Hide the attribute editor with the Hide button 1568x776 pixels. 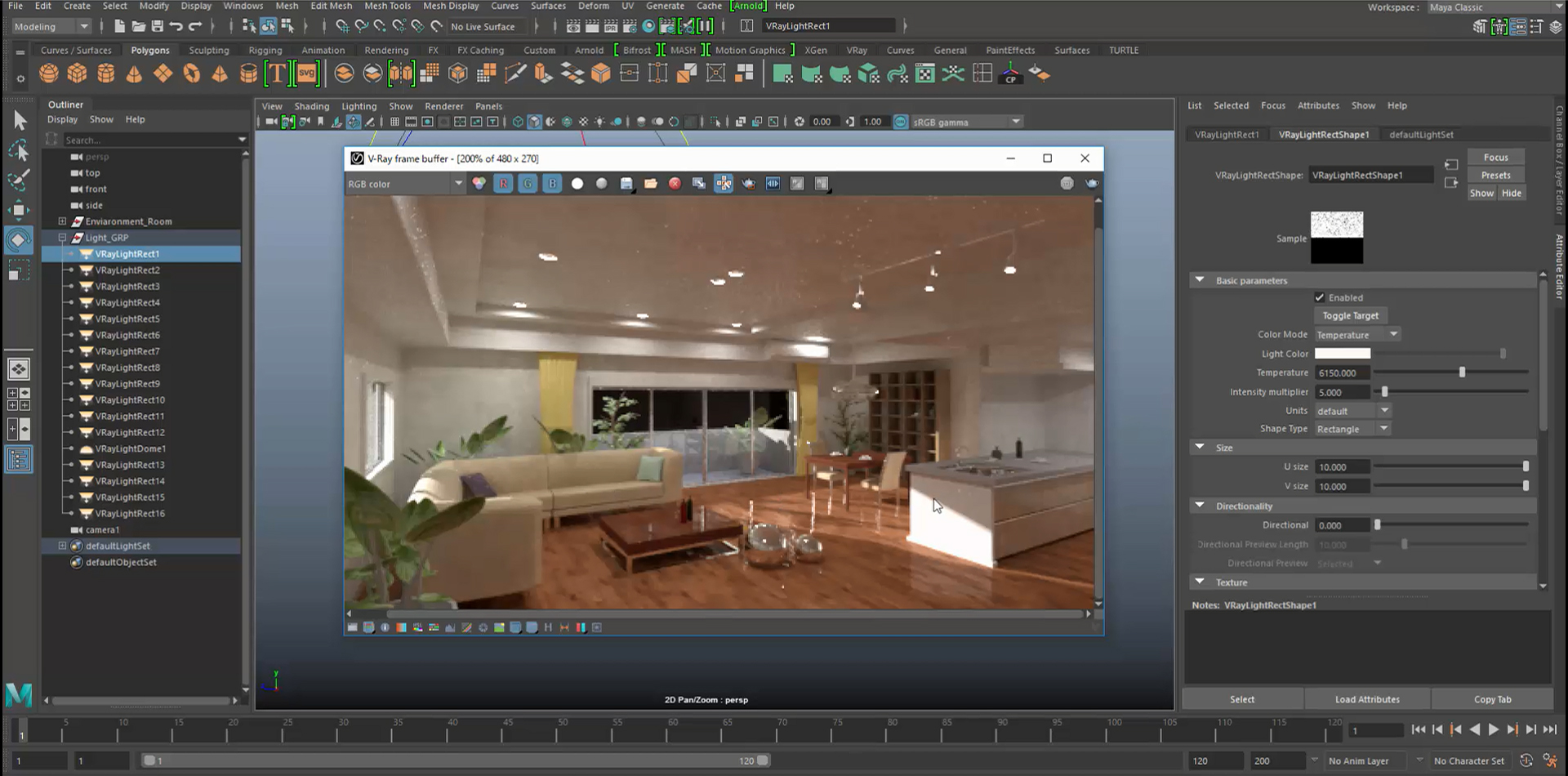coord(1512,193)
